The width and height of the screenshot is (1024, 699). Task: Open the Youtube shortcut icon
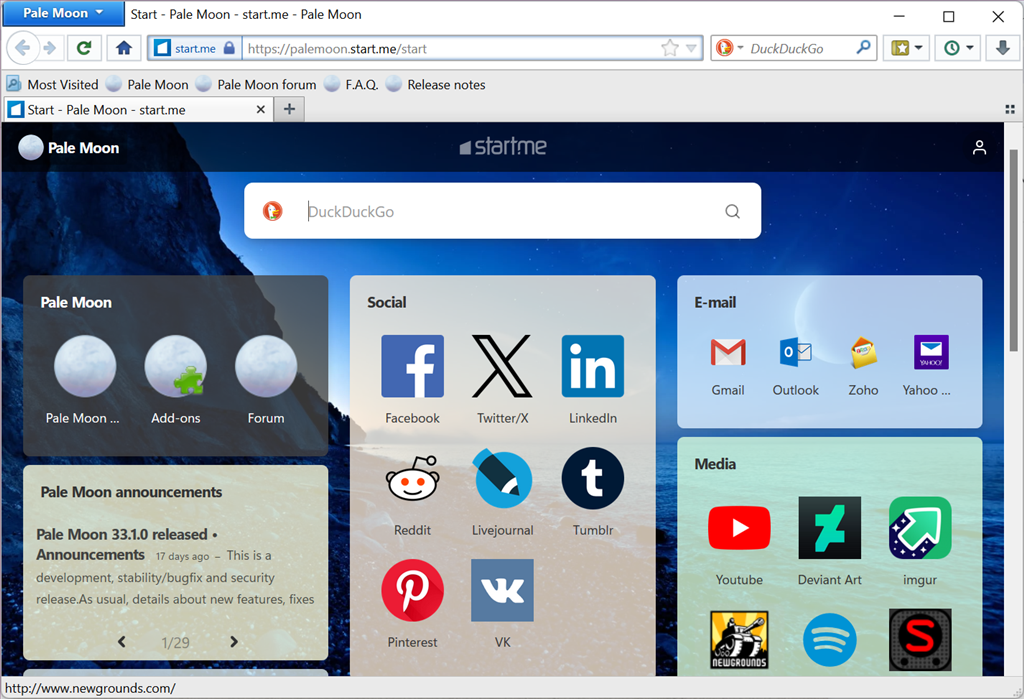(739, 528)
